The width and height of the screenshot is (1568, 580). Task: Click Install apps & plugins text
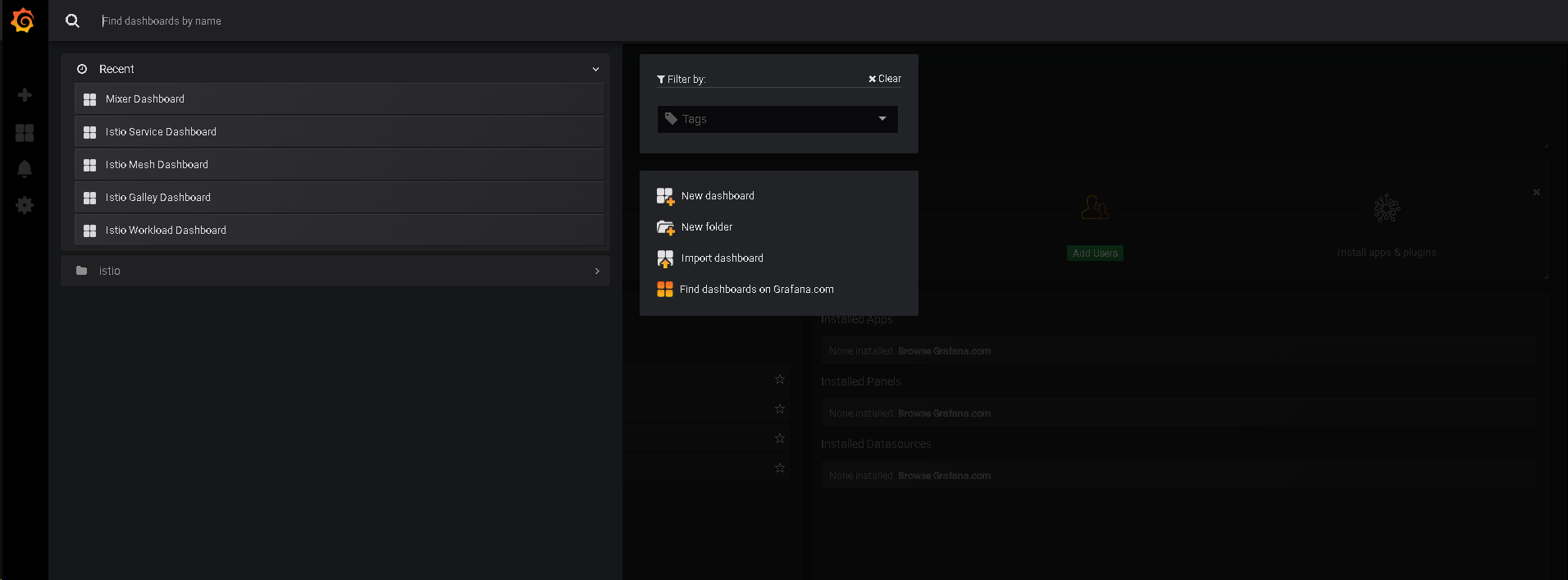(1387, 253)
